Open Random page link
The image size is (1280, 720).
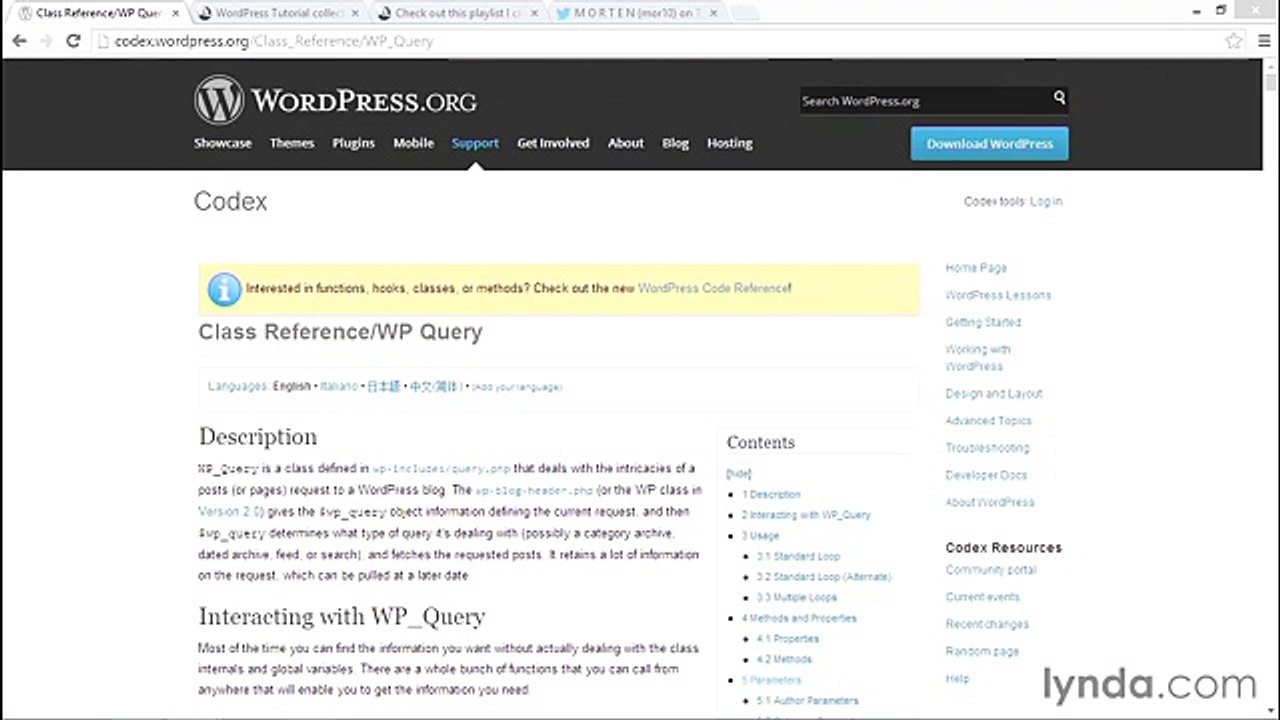coord(982,651)
